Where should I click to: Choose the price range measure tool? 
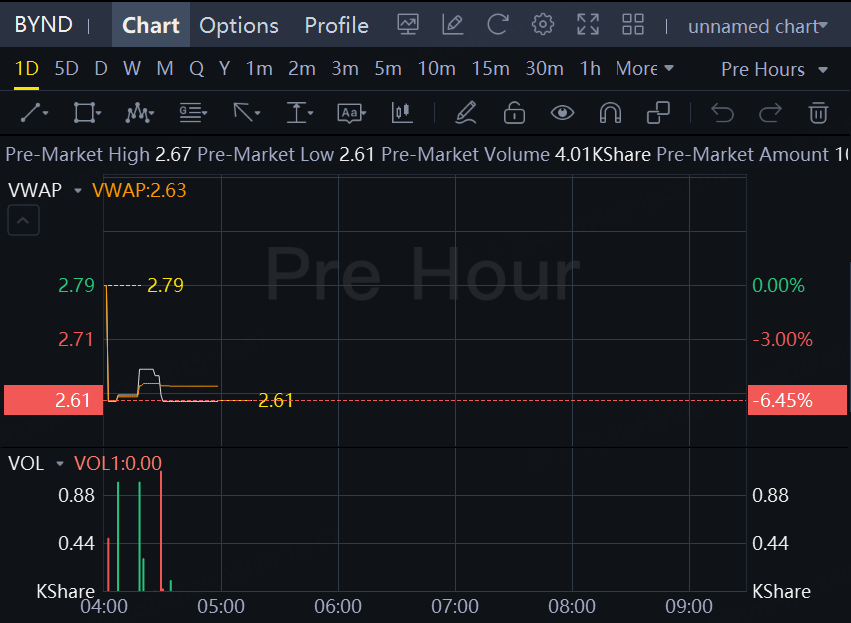pyautogui.click(x=300, y=113)
